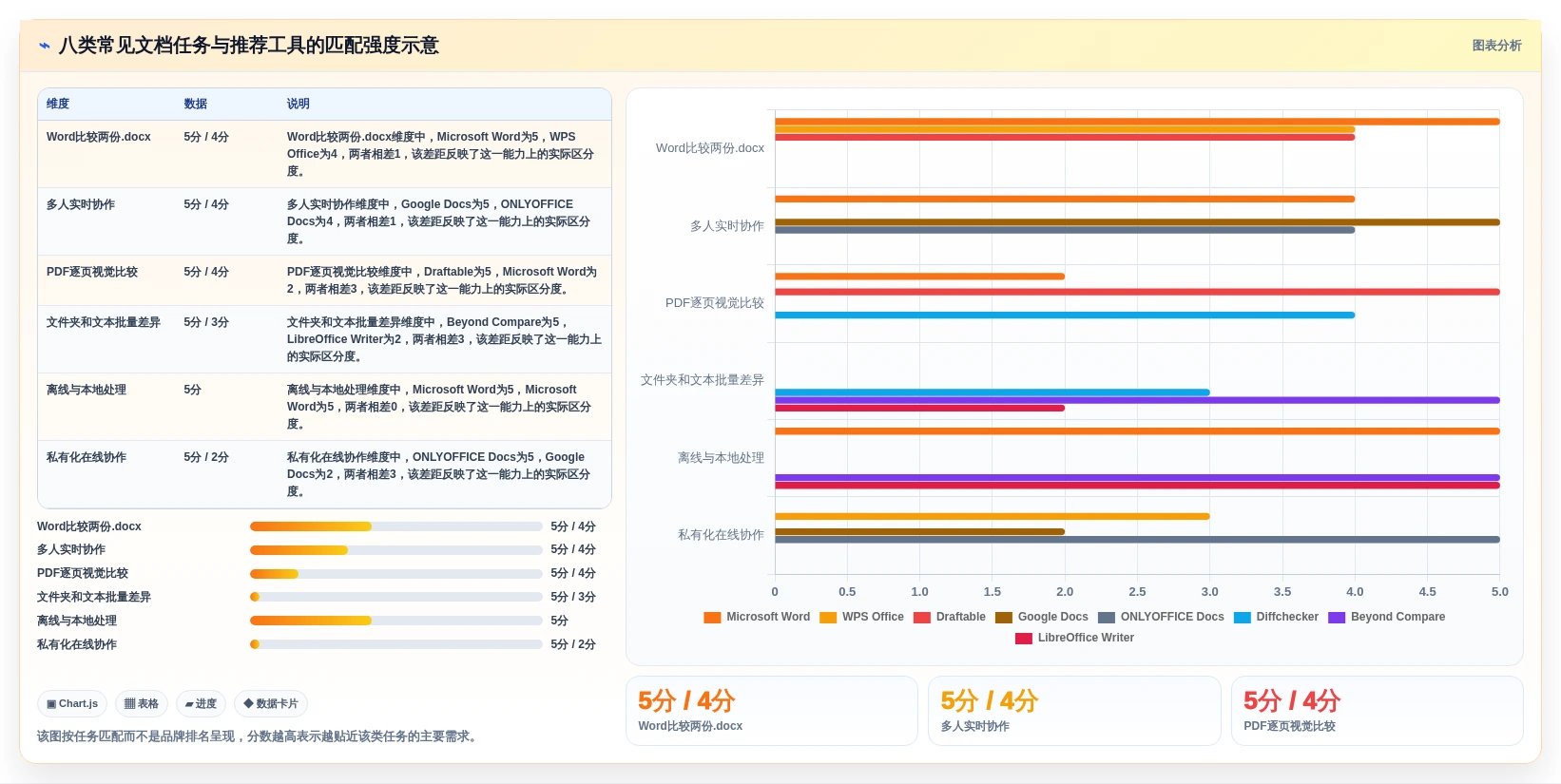Sort by the 数据 column header

coord(196,104)
